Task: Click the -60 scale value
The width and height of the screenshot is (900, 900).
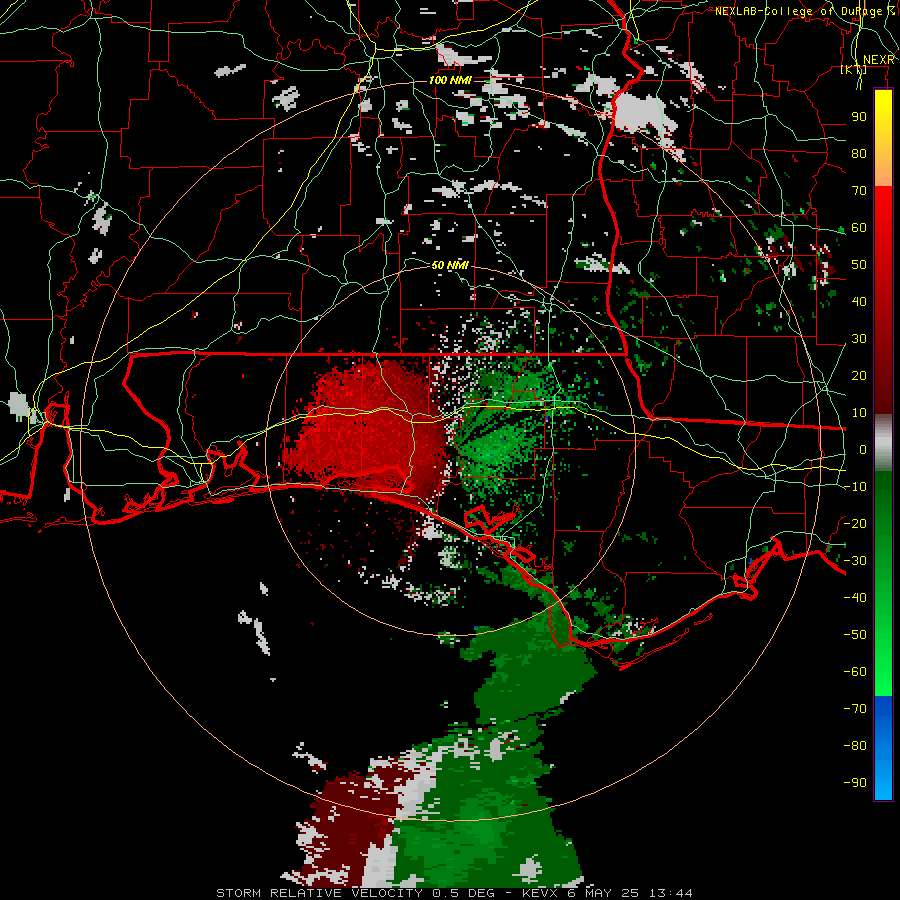Action: pos(855,672)
